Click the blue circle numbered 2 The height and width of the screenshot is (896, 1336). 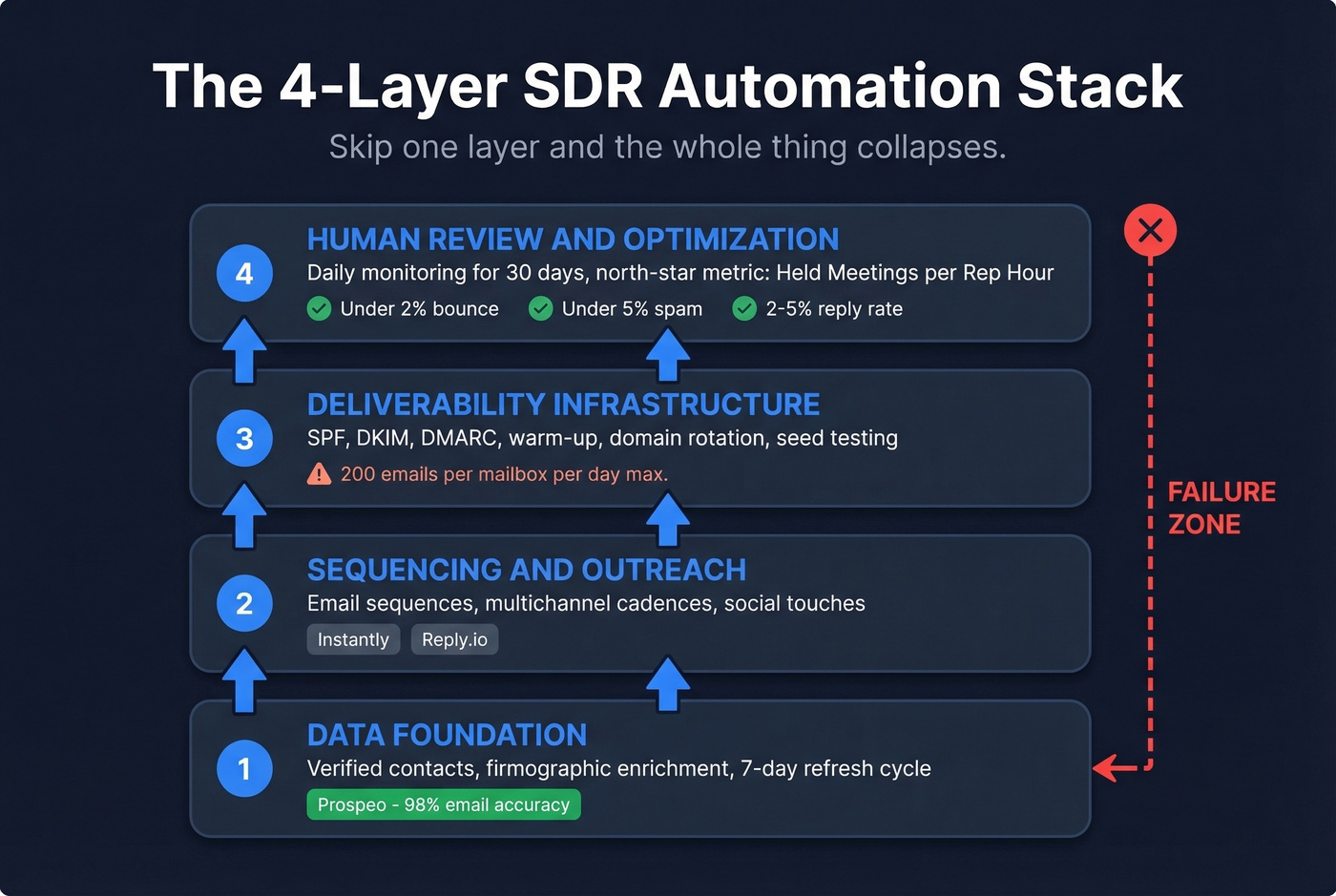pyautogui.click(x=244, y=604)
